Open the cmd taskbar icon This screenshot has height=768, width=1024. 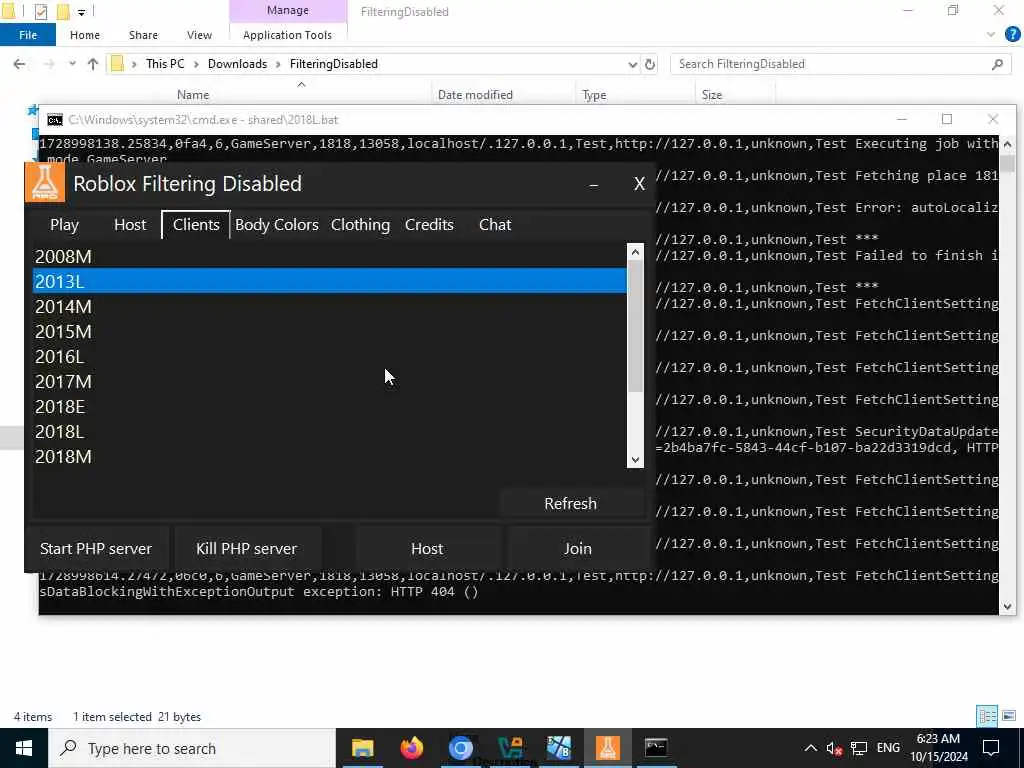656,748
